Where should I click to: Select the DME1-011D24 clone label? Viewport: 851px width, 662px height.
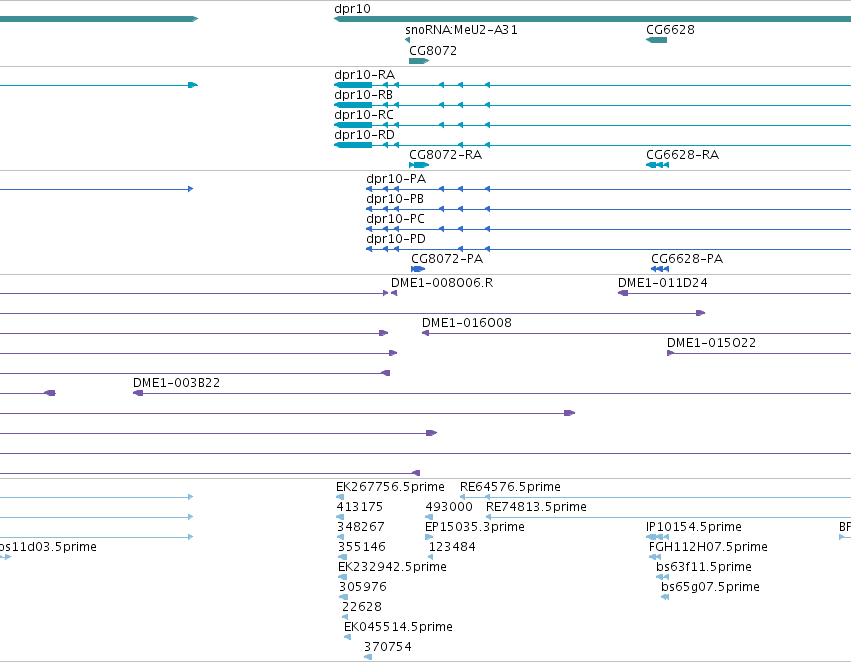[663, 283]
